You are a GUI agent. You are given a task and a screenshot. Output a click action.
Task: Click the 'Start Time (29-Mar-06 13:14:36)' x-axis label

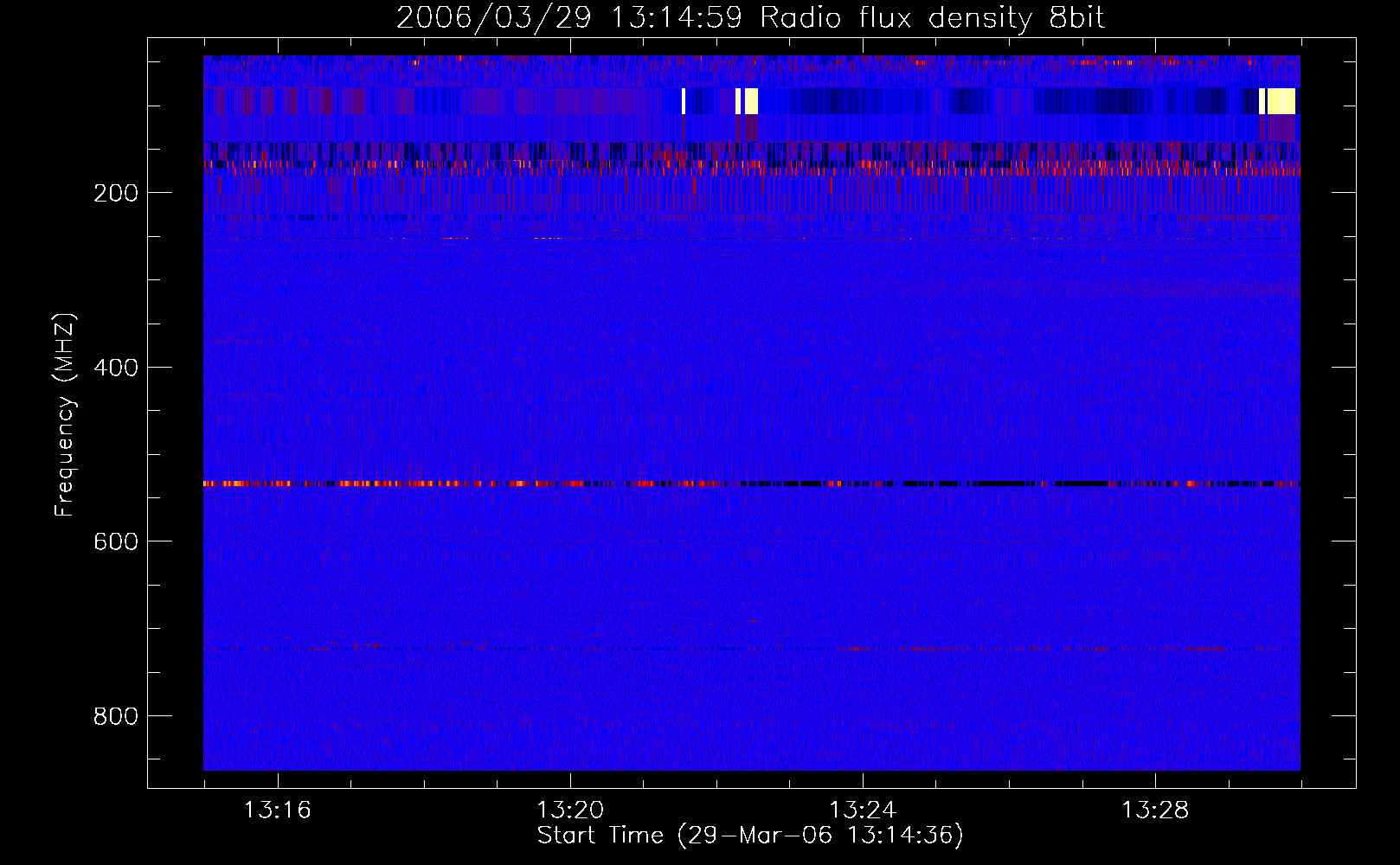pos(750,836)
